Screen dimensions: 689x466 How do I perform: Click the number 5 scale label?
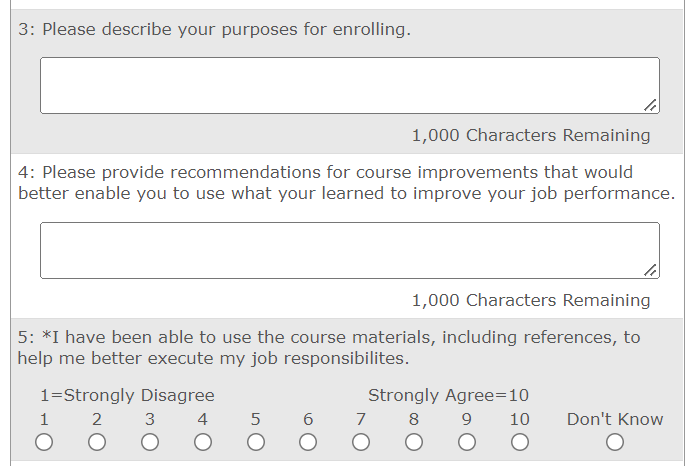point(256,420)
